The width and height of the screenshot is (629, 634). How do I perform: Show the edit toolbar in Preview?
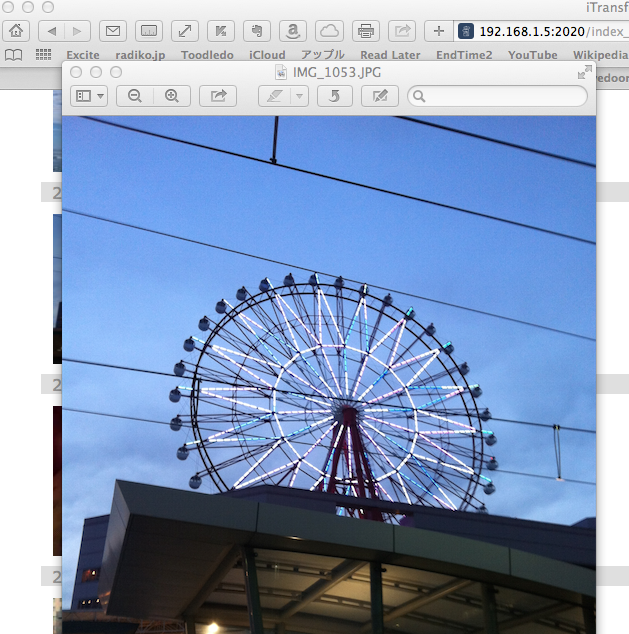(x=380, y=96)
